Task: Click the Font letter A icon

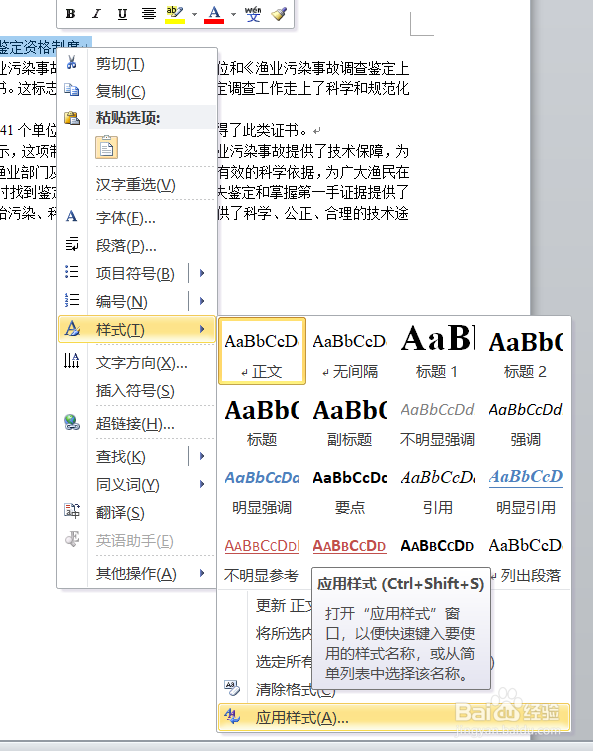Action: (71, 216)
